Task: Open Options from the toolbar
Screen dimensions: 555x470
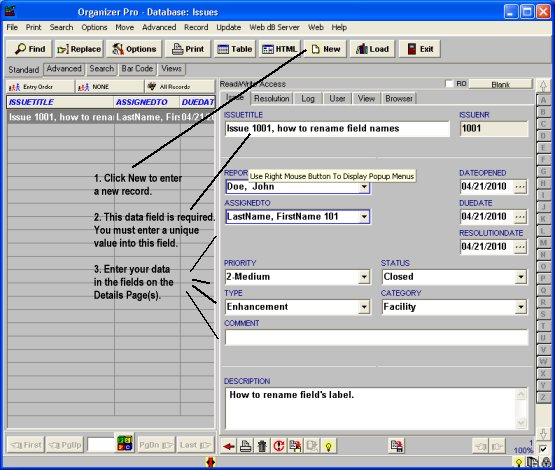Action: click(x=134, y=49)
